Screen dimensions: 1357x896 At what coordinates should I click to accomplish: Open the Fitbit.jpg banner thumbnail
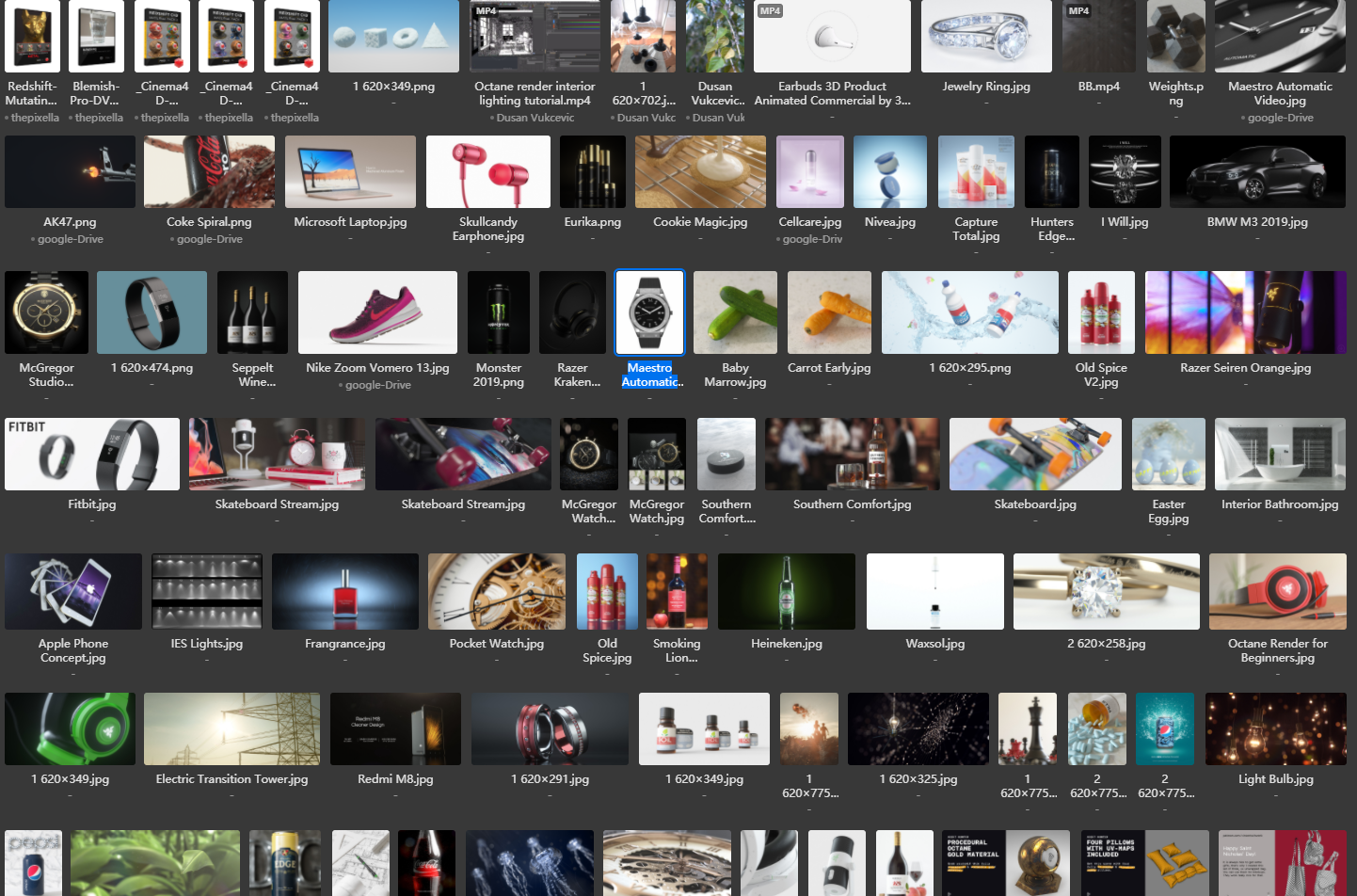coord(92,456)
